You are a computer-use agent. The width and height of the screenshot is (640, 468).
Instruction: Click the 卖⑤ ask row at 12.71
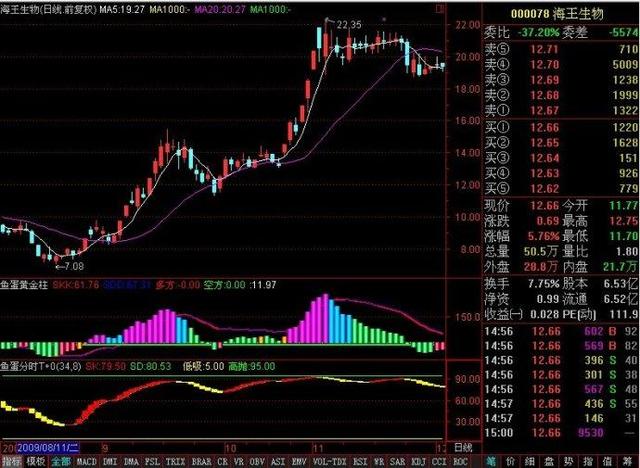coord(561,49)
